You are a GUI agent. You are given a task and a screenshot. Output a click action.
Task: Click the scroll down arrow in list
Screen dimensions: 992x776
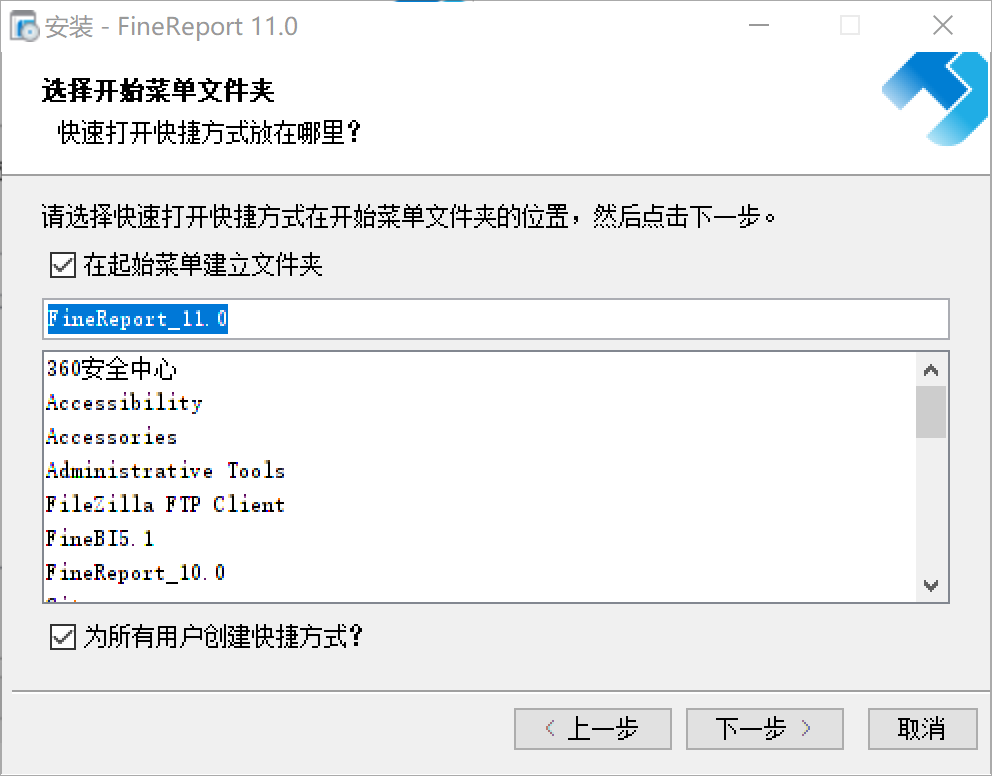931,586
